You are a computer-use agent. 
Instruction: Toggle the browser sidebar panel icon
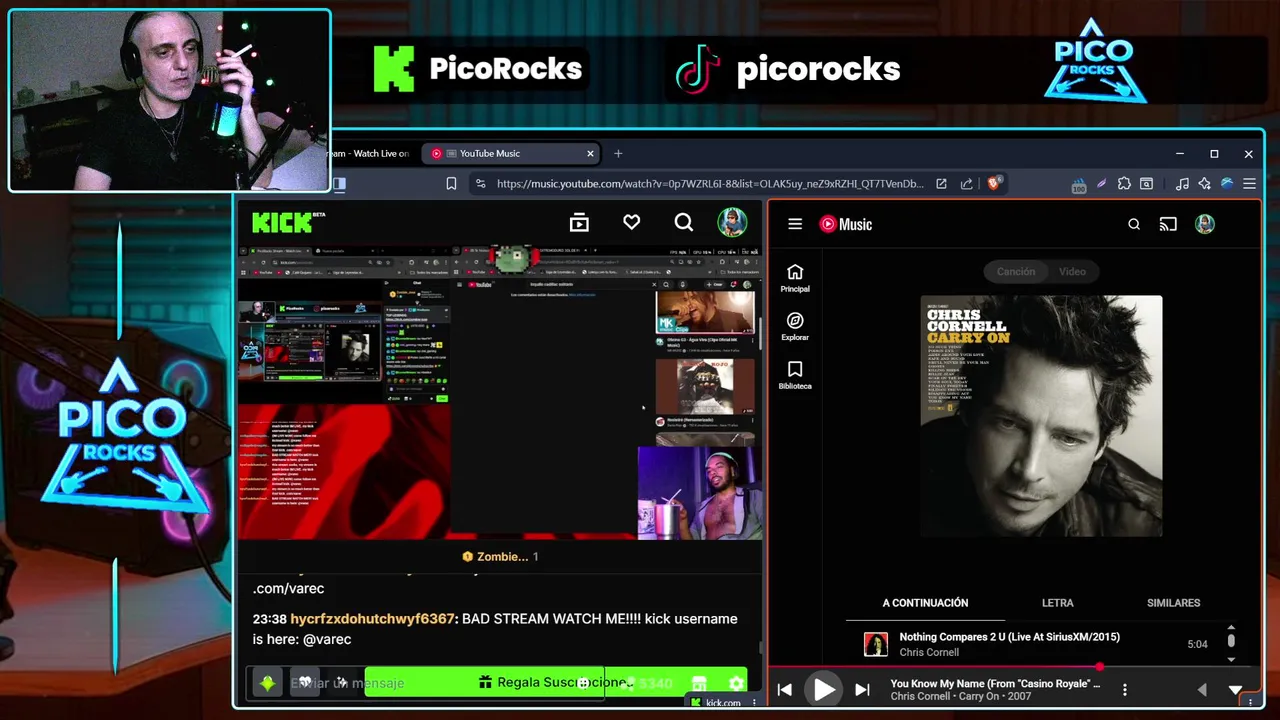[x=339, y=184]
